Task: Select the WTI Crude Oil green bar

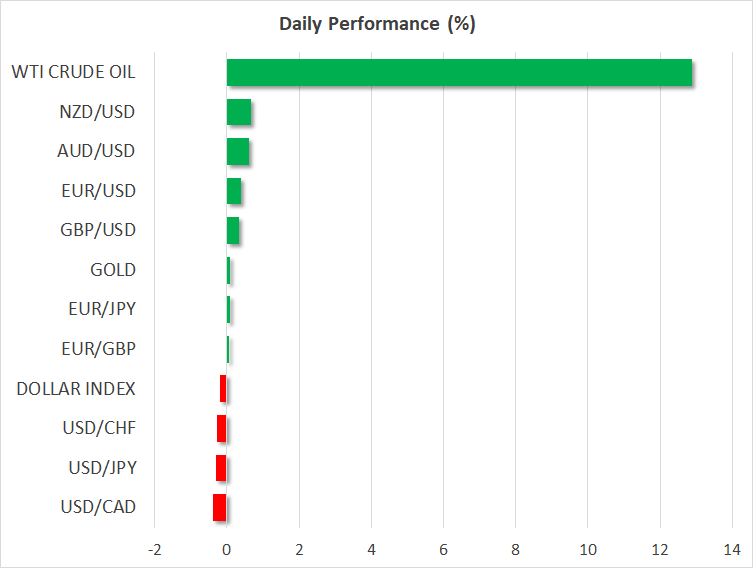Action: (x=459, y=73)
